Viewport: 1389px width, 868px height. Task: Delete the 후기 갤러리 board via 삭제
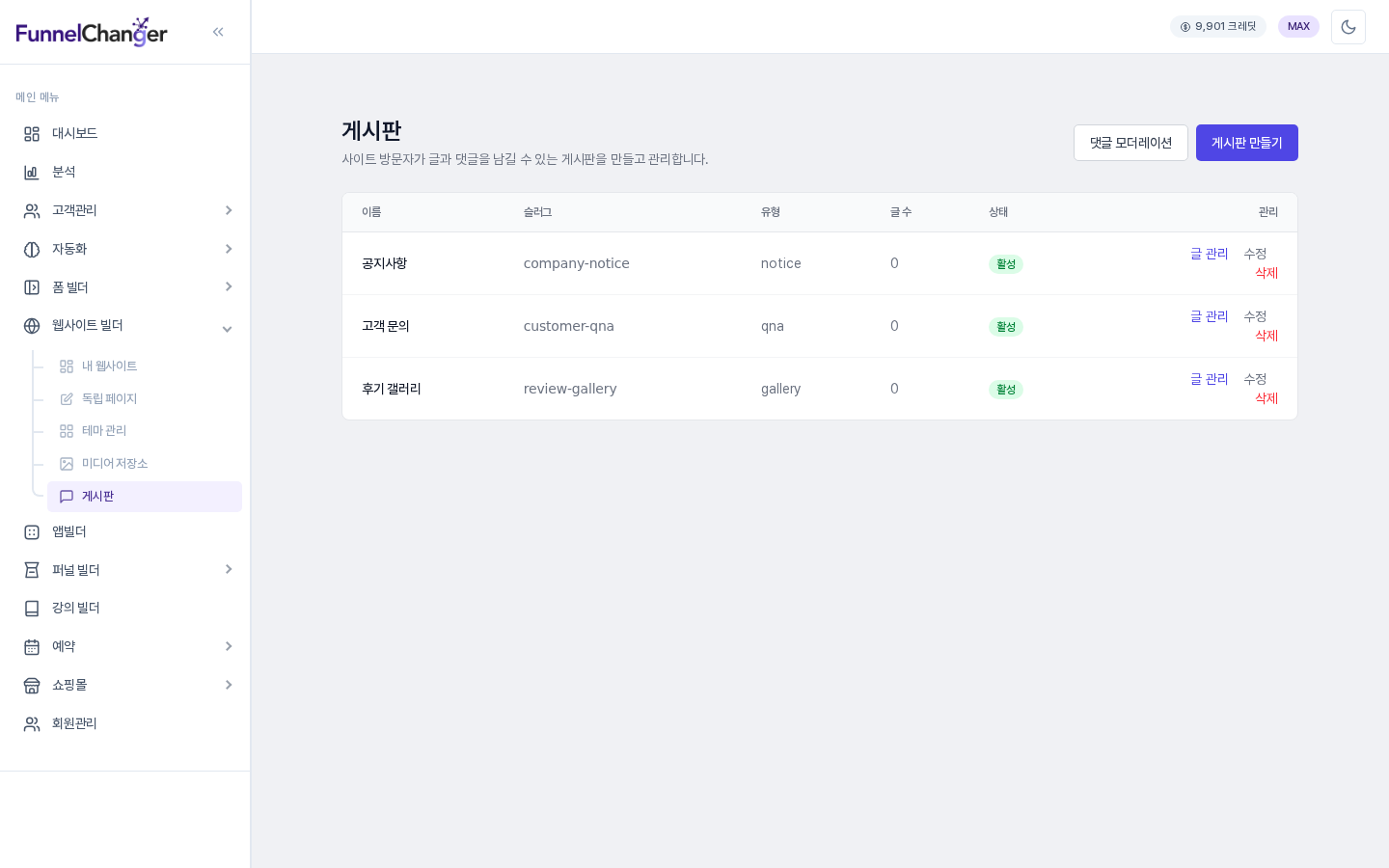1266,398
